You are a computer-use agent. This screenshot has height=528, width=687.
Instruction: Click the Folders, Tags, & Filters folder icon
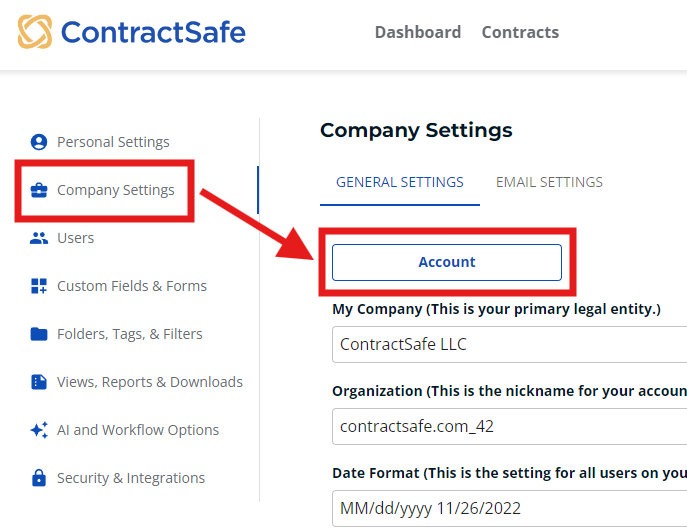(x=39, y=334)
